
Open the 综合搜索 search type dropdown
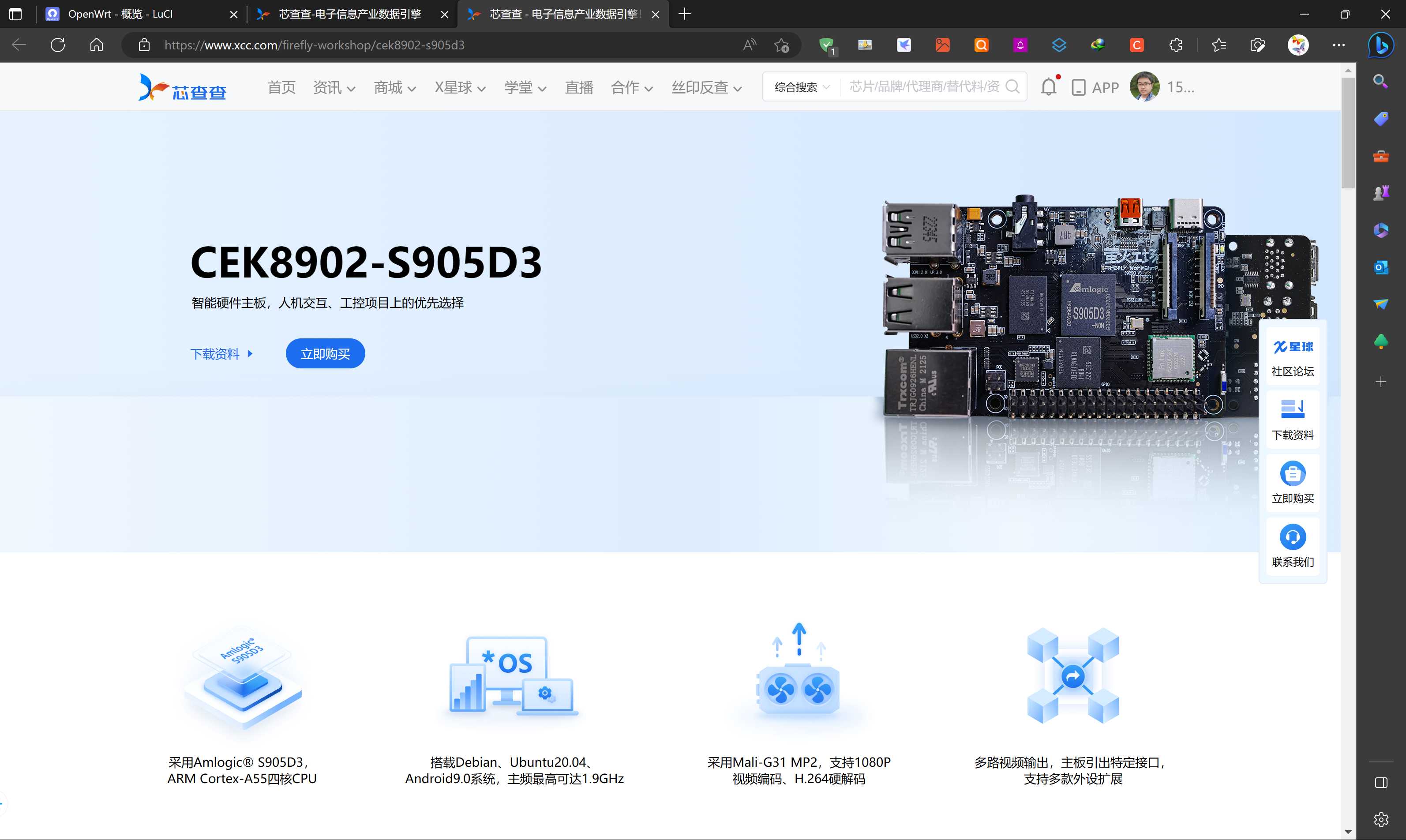[802, 87]
